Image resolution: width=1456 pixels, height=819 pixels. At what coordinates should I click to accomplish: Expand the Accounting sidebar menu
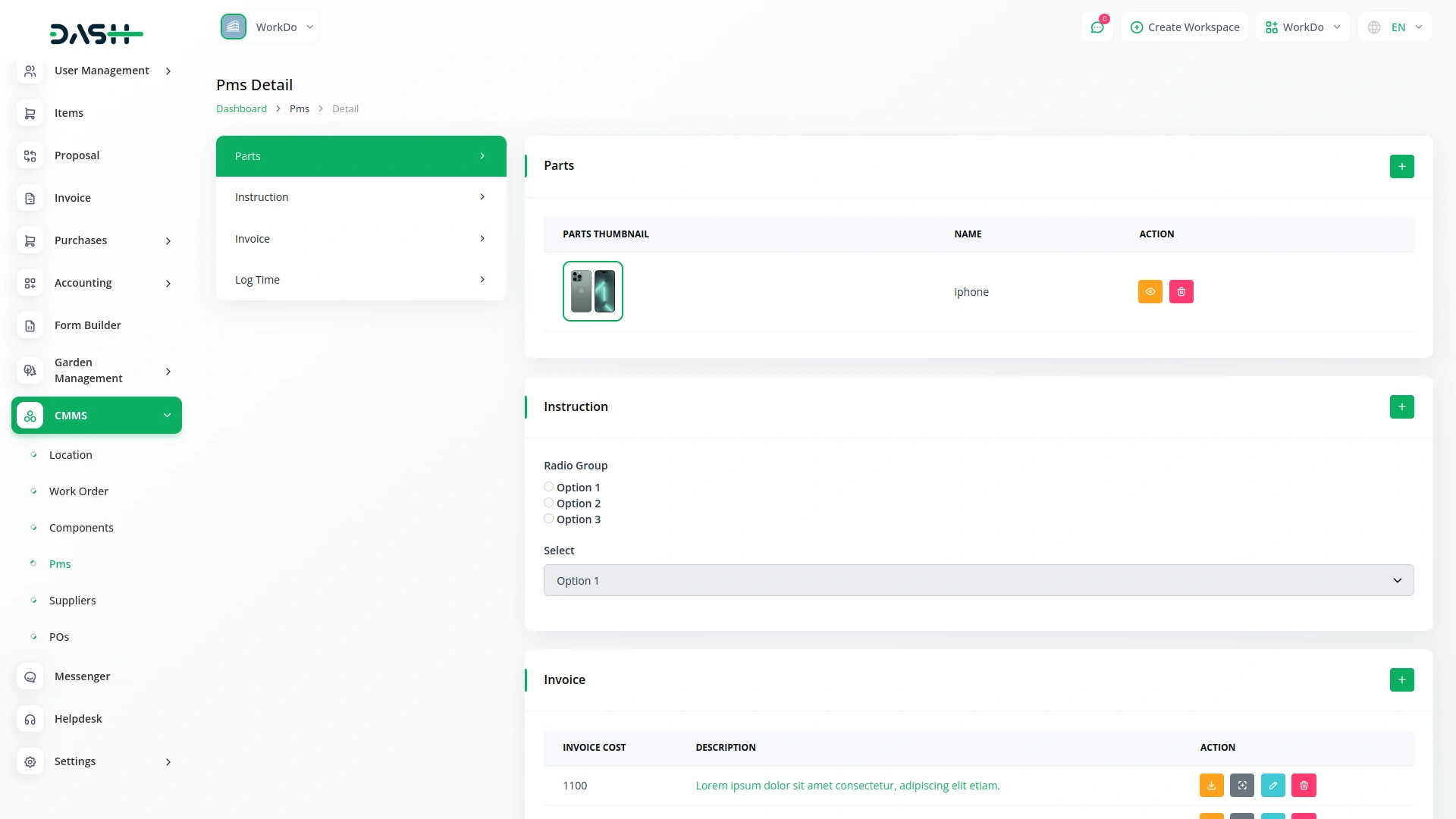[x=96, y=283]
